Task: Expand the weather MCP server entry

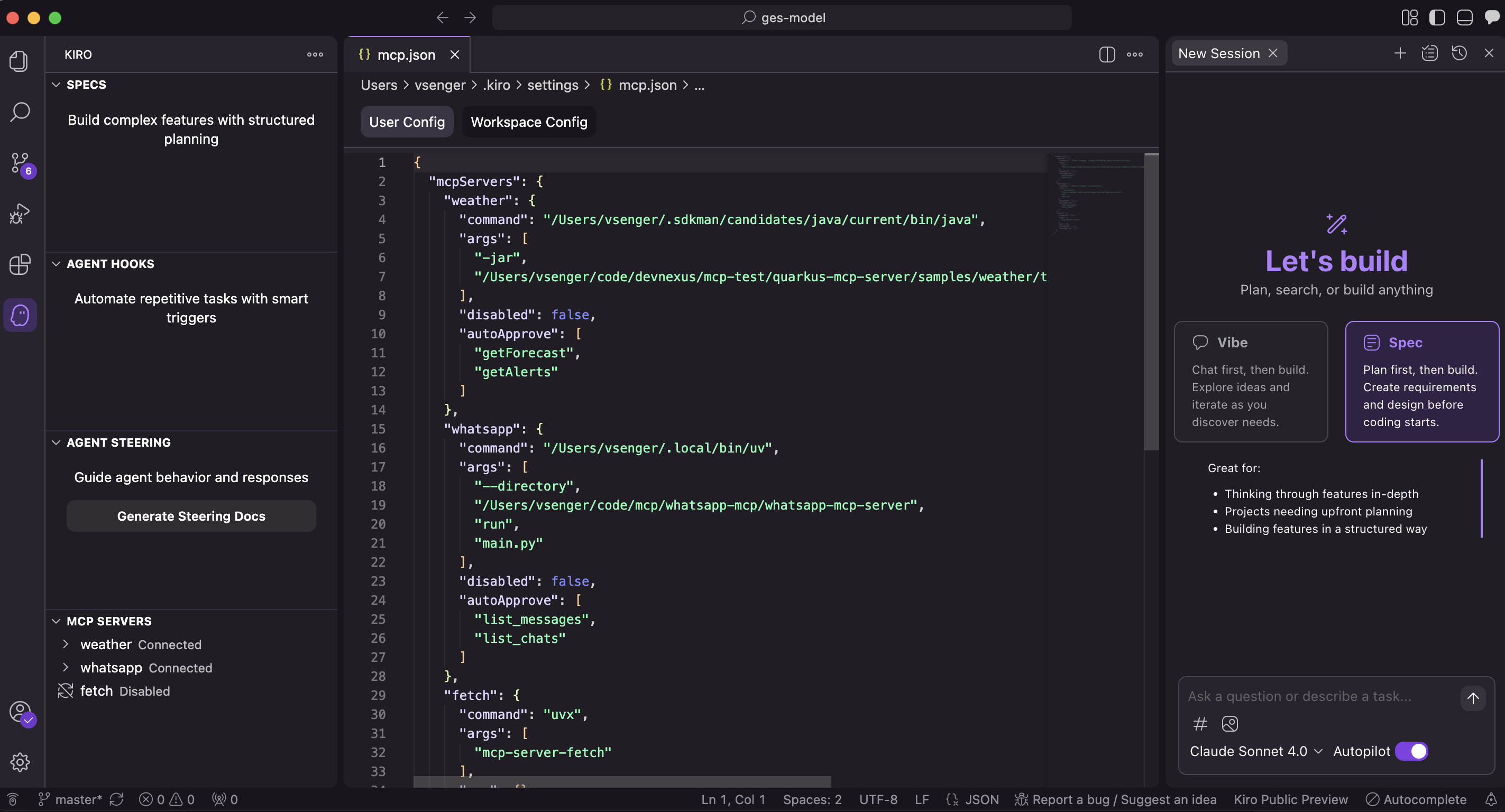Action: click(x=66, y=644)
